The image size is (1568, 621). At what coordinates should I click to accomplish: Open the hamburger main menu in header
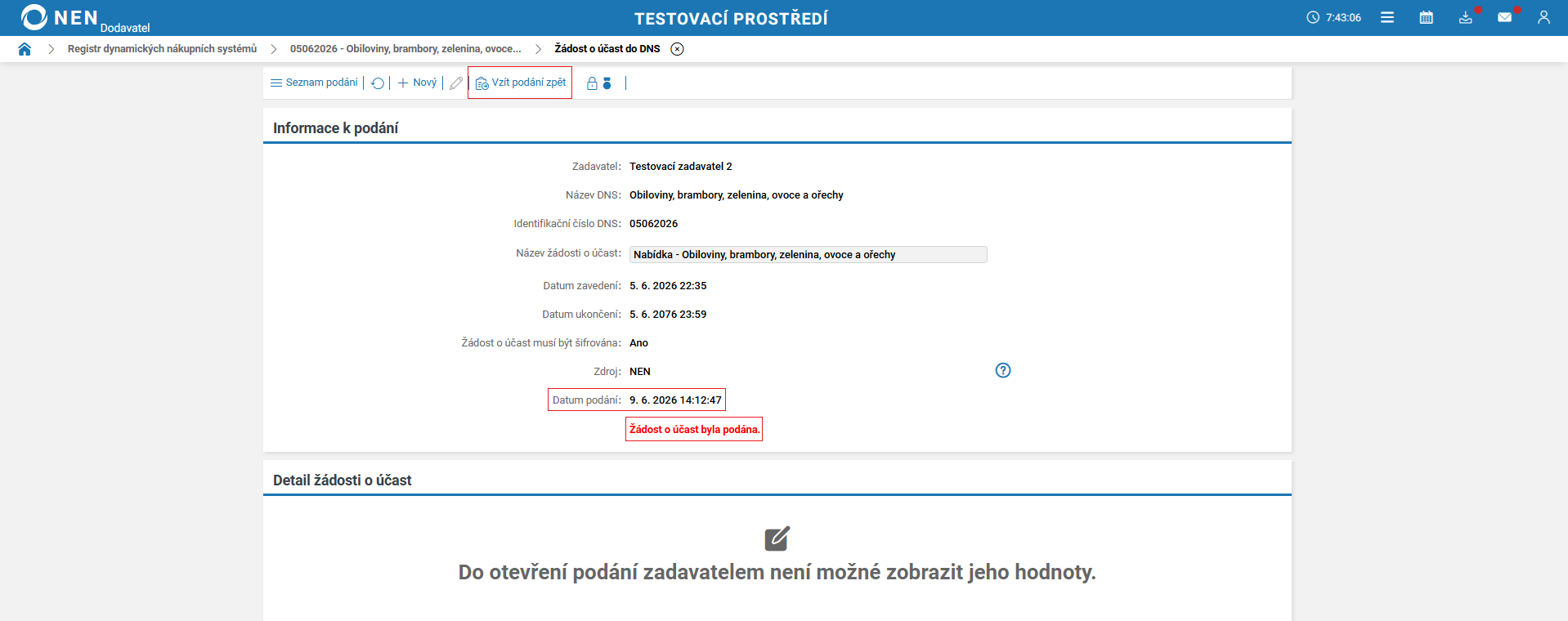click(x=1387, y=17)
